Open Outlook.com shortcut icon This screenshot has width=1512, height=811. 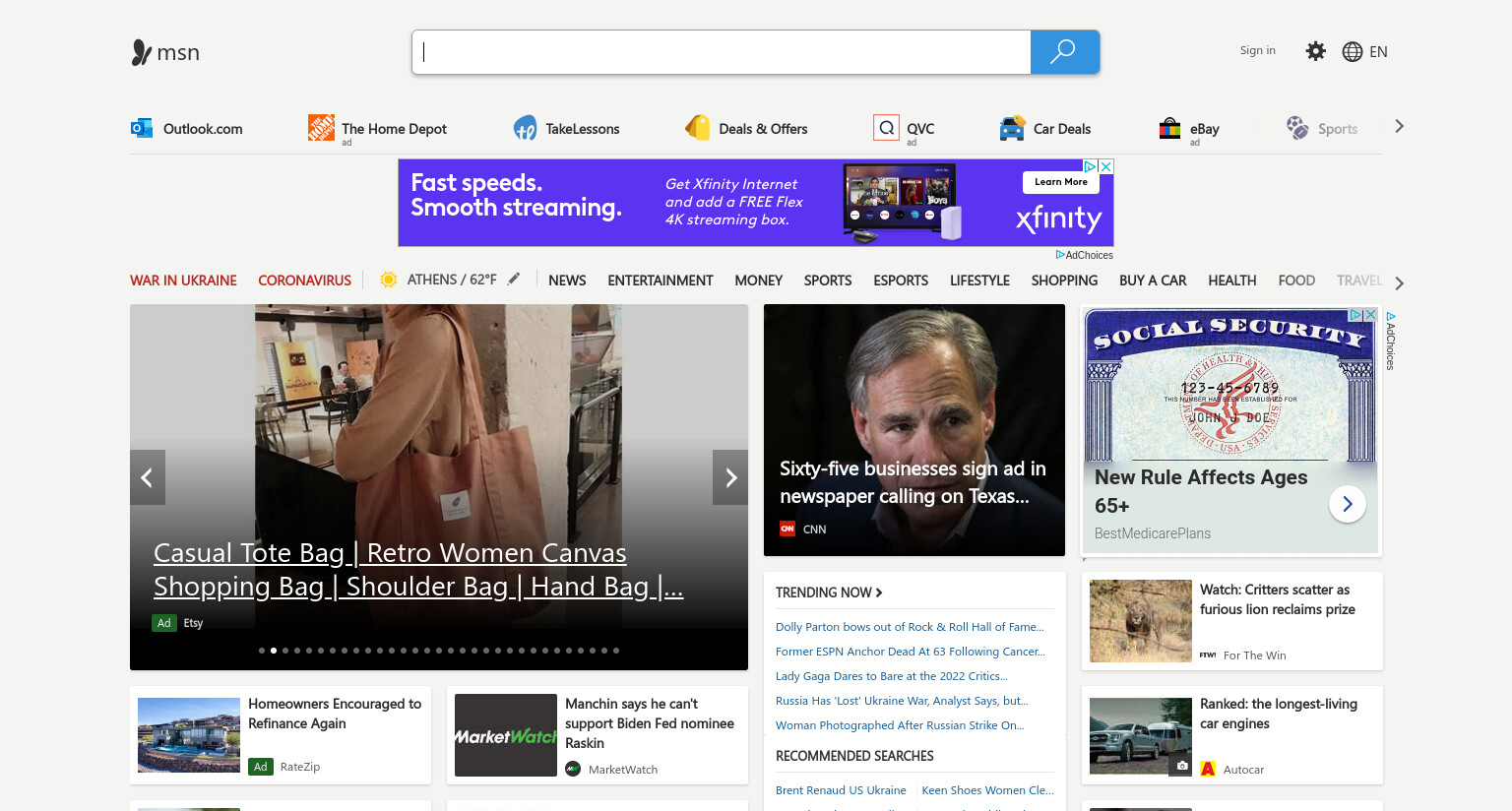tap(142, 128)
